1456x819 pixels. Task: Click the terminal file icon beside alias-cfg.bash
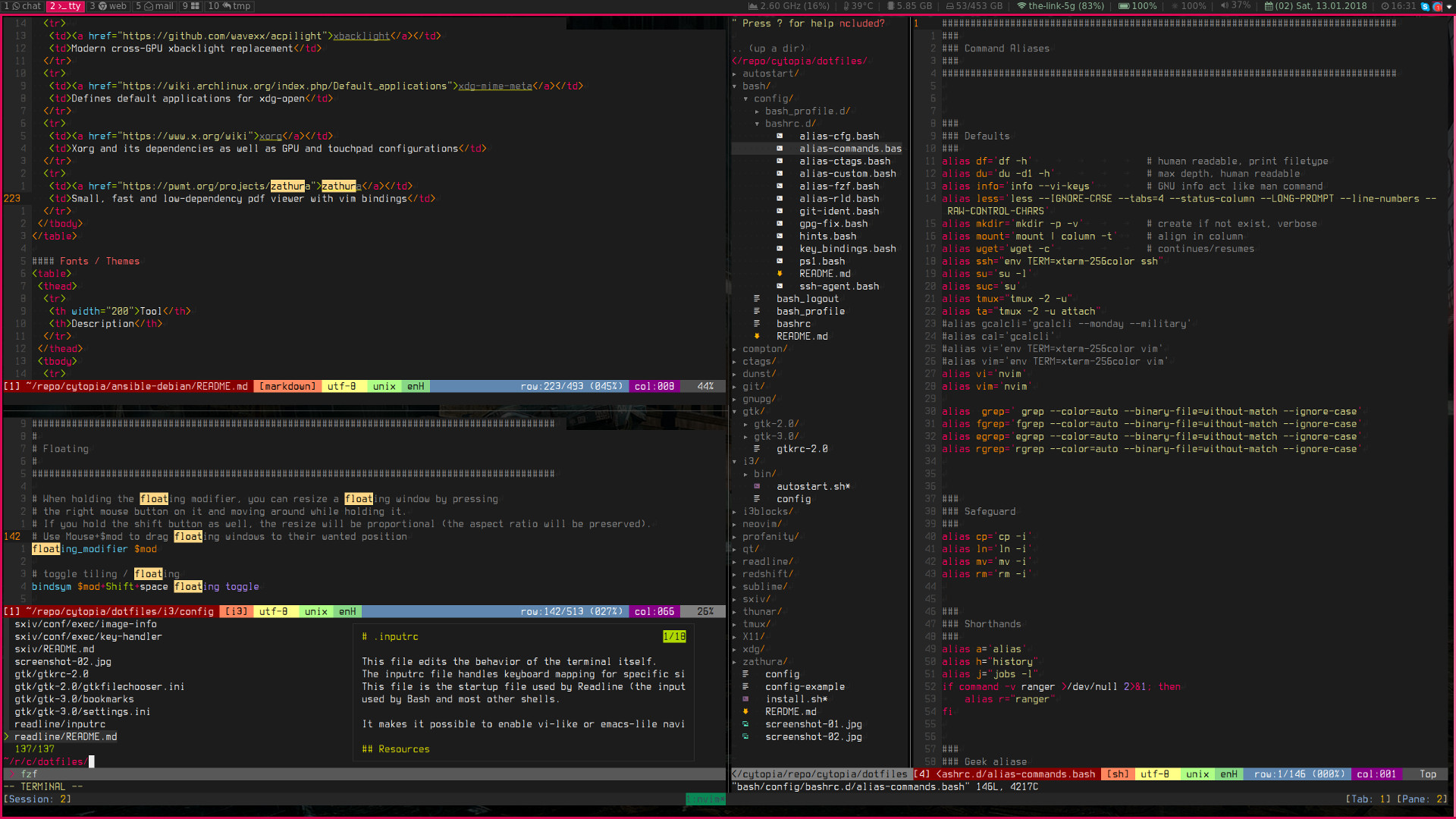pyautogui.click(x=780, y=136)
